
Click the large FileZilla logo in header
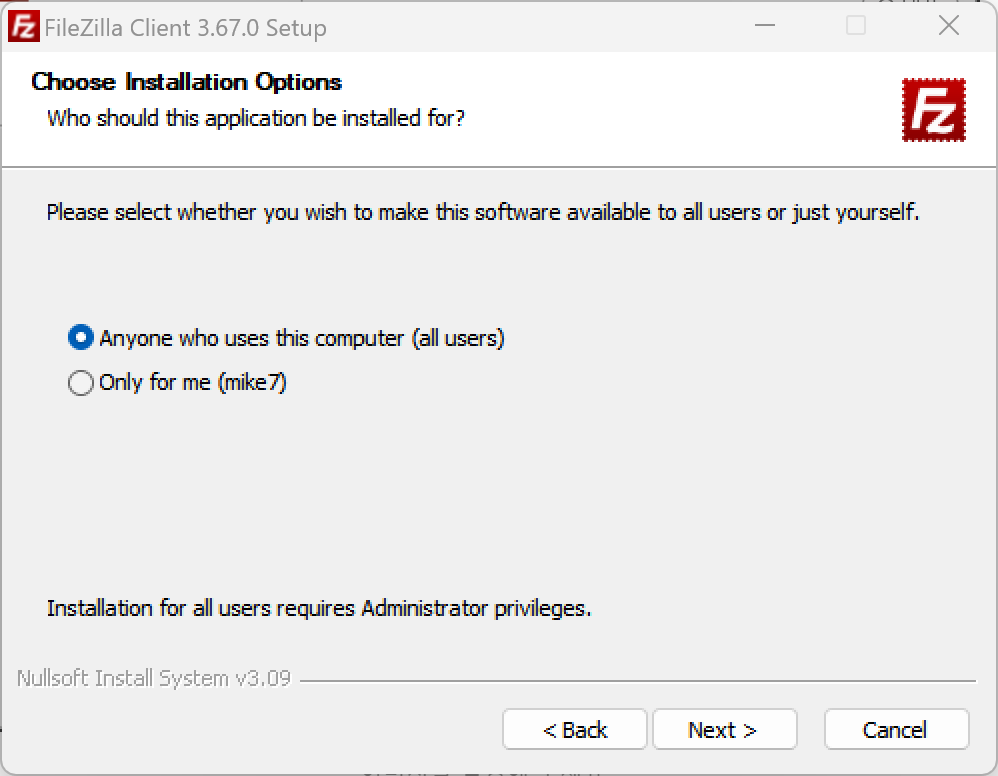tap(934, 110)
